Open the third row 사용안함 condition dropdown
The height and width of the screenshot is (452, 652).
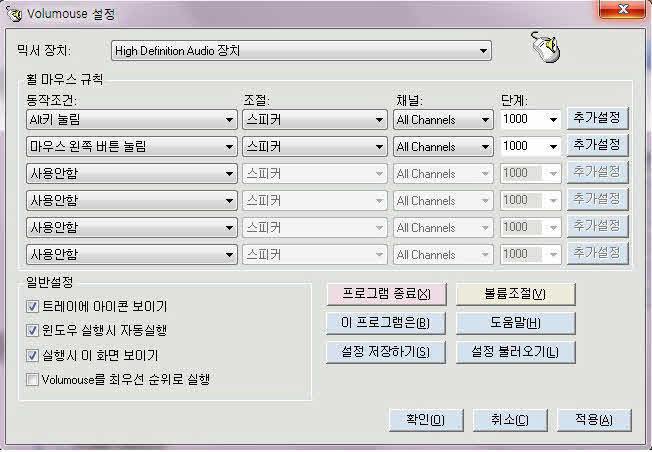pos(132,173)
